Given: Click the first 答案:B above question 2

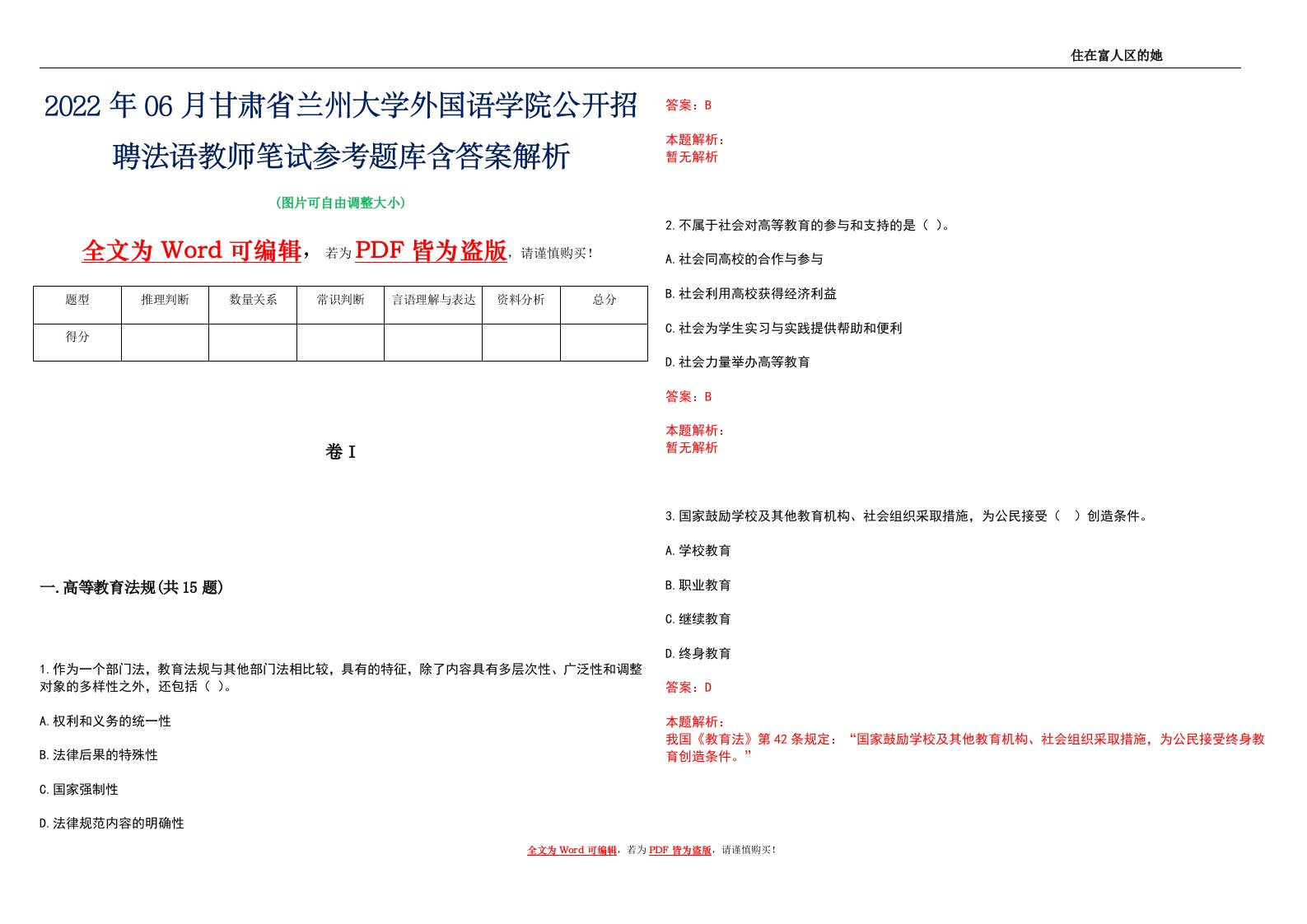Looking at the screenshot, I should tap(689, 105).
